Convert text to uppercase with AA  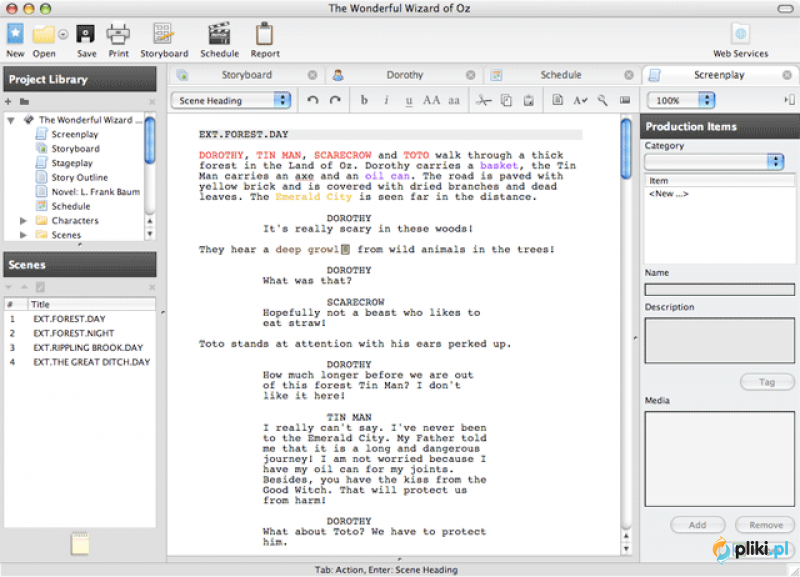431,101
